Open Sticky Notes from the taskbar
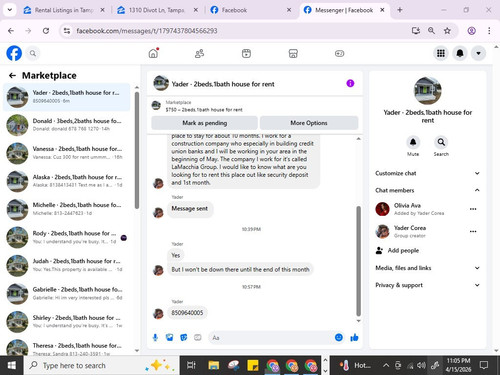 [253, 366]
